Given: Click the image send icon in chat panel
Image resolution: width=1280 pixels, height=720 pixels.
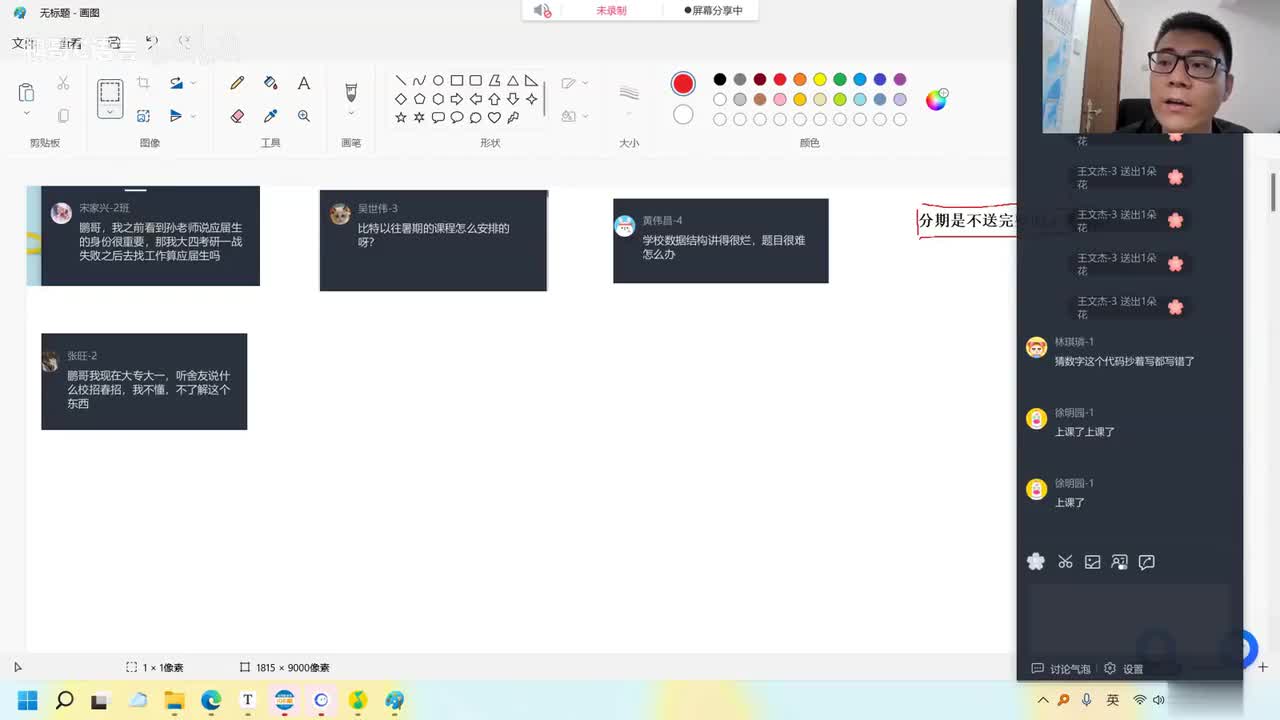Looking at the screenshot, I should coord(1092,562).
